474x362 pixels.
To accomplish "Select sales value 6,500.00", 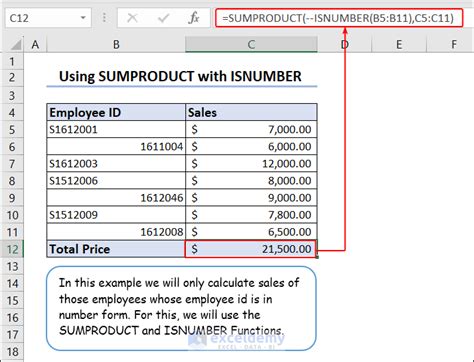I will point(251,232).
